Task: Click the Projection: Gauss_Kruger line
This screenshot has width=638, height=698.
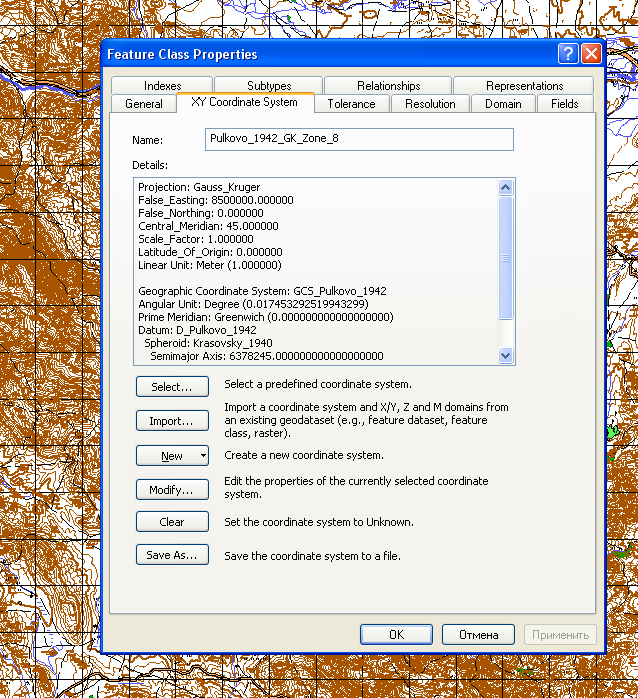Action: 199,187
